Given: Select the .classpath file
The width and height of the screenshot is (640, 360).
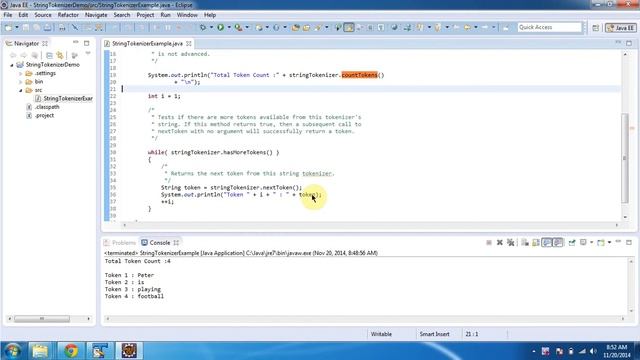Looking at the screenshot, I should (x=43, y=107).
